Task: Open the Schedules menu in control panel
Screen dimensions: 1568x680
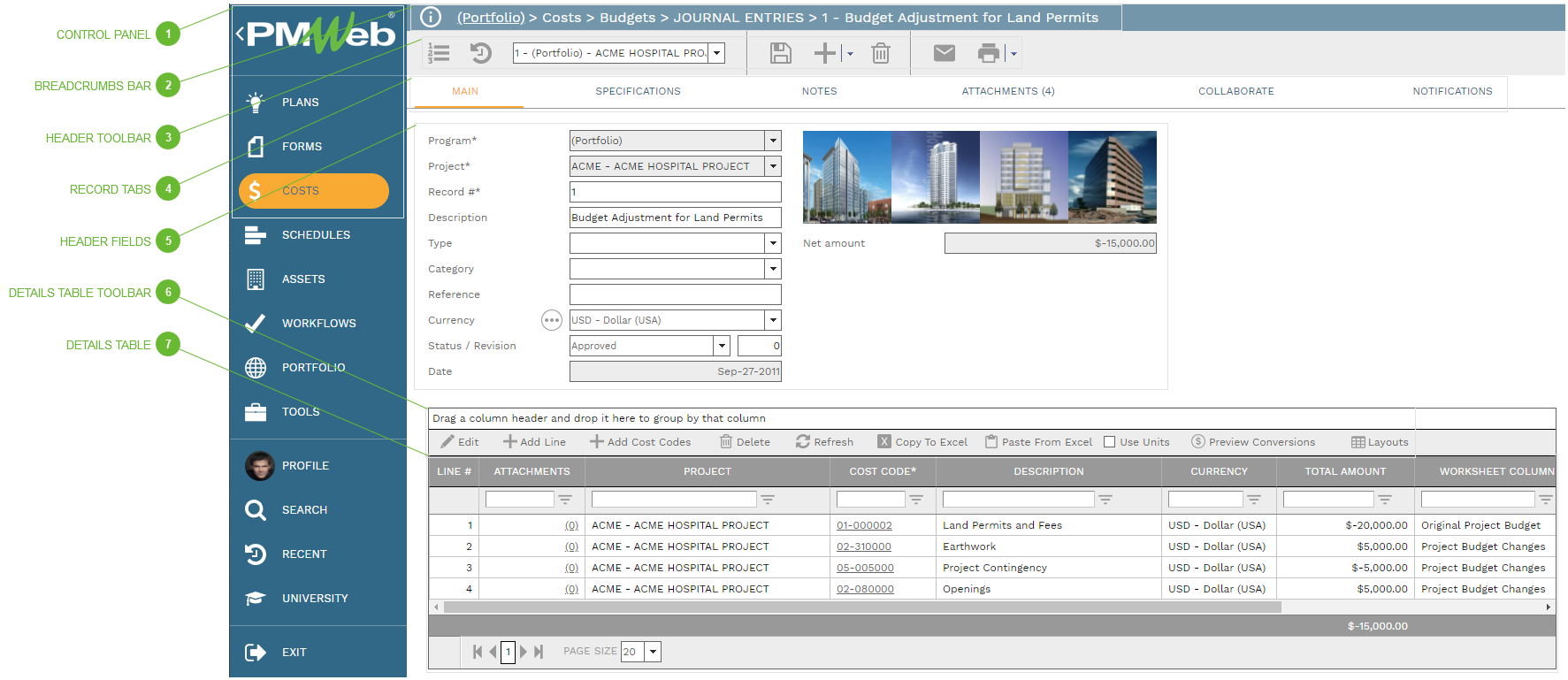Action: pyautogui.click(x=316, y=235)
